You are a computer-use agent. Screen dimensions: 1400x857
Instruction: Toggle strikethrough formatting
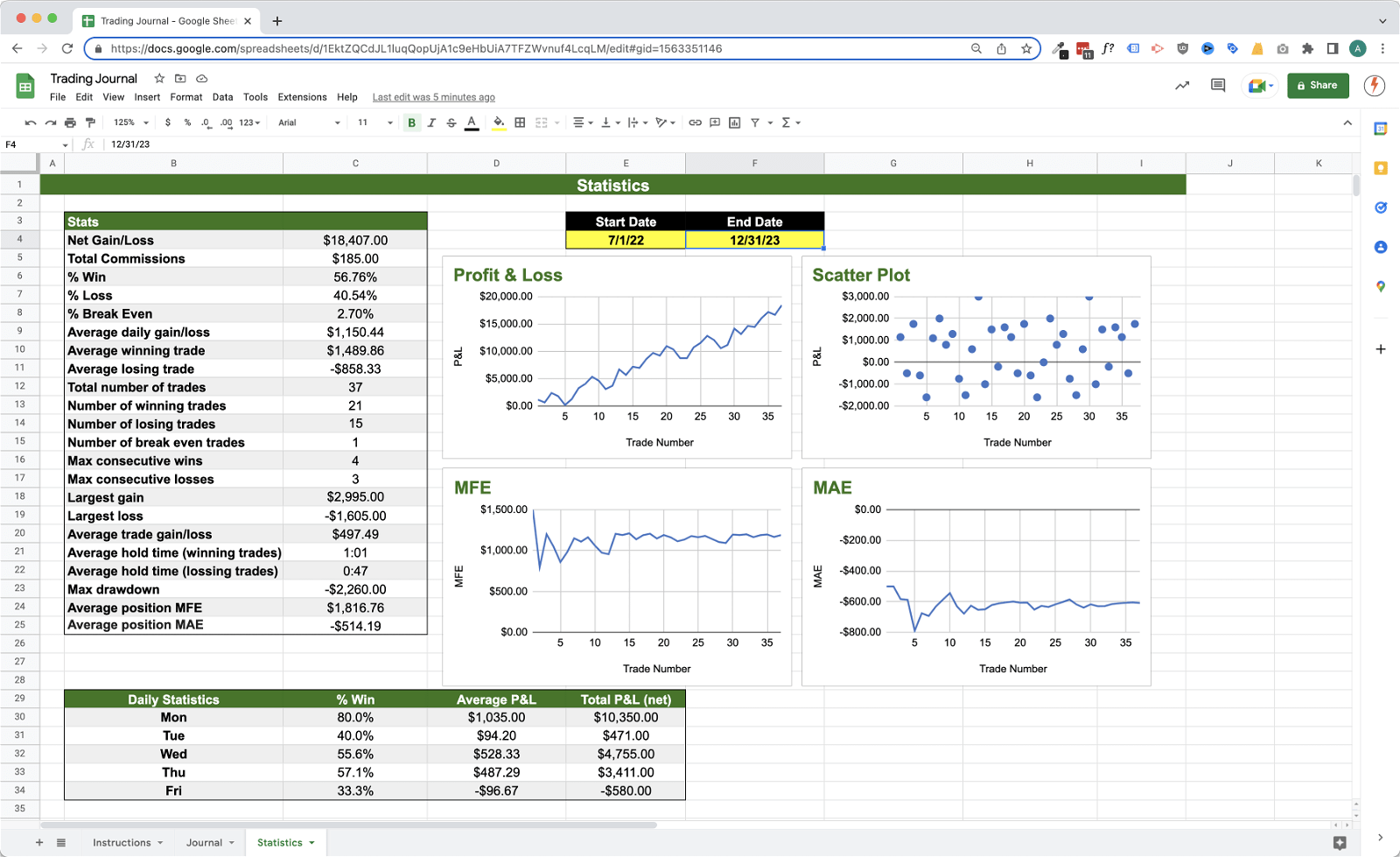[451, 123]
